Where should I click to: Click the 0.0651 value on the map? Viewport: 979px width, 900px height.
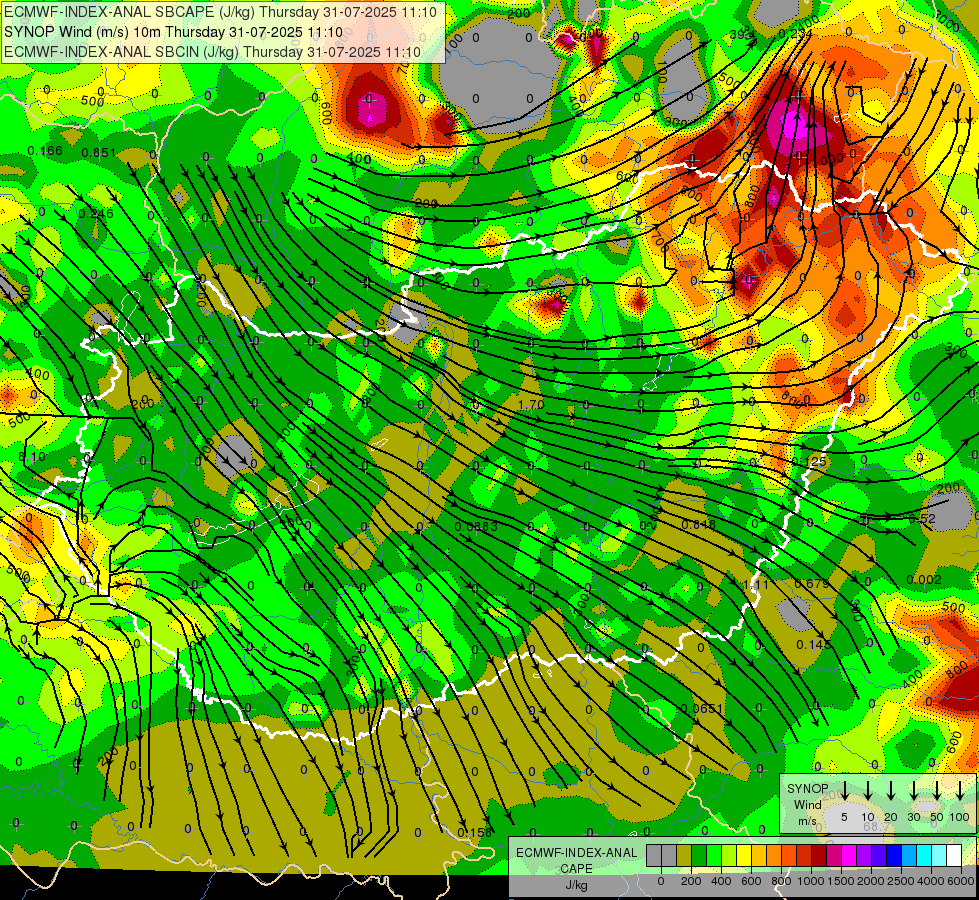coord(702,708)
